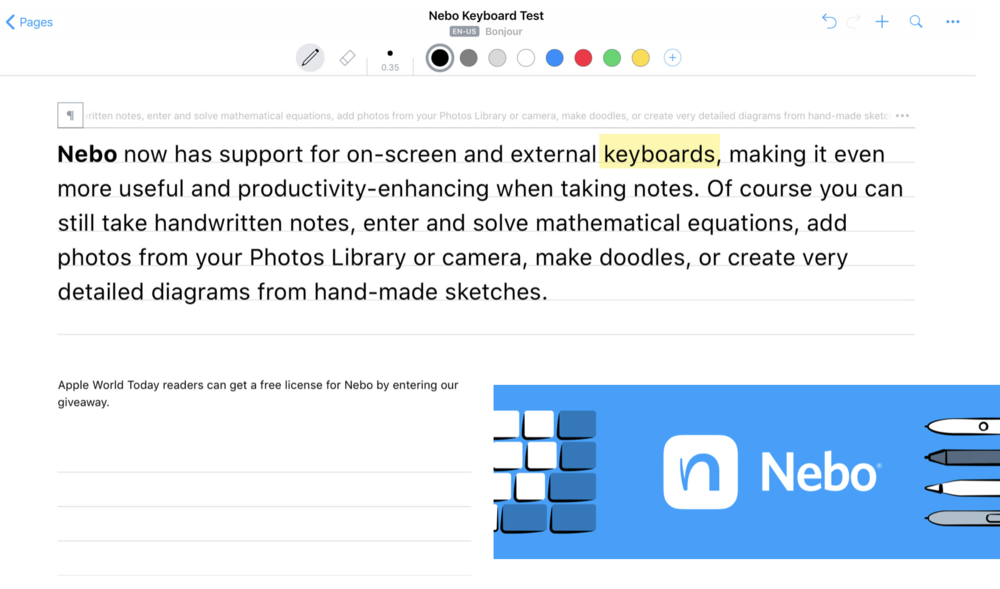Click the words hand-made sketches

(430, 292)
